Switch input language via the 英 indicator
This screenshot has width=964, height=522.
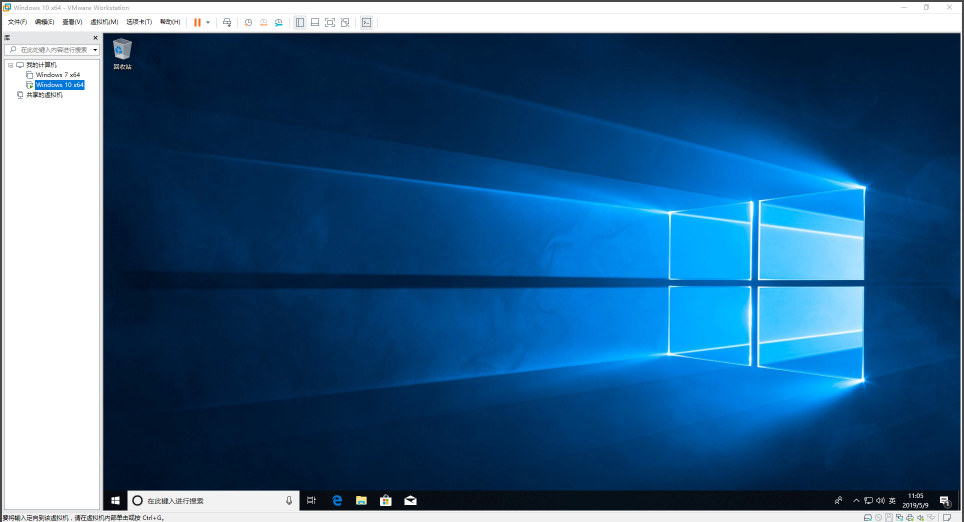[x=892, y=500]
